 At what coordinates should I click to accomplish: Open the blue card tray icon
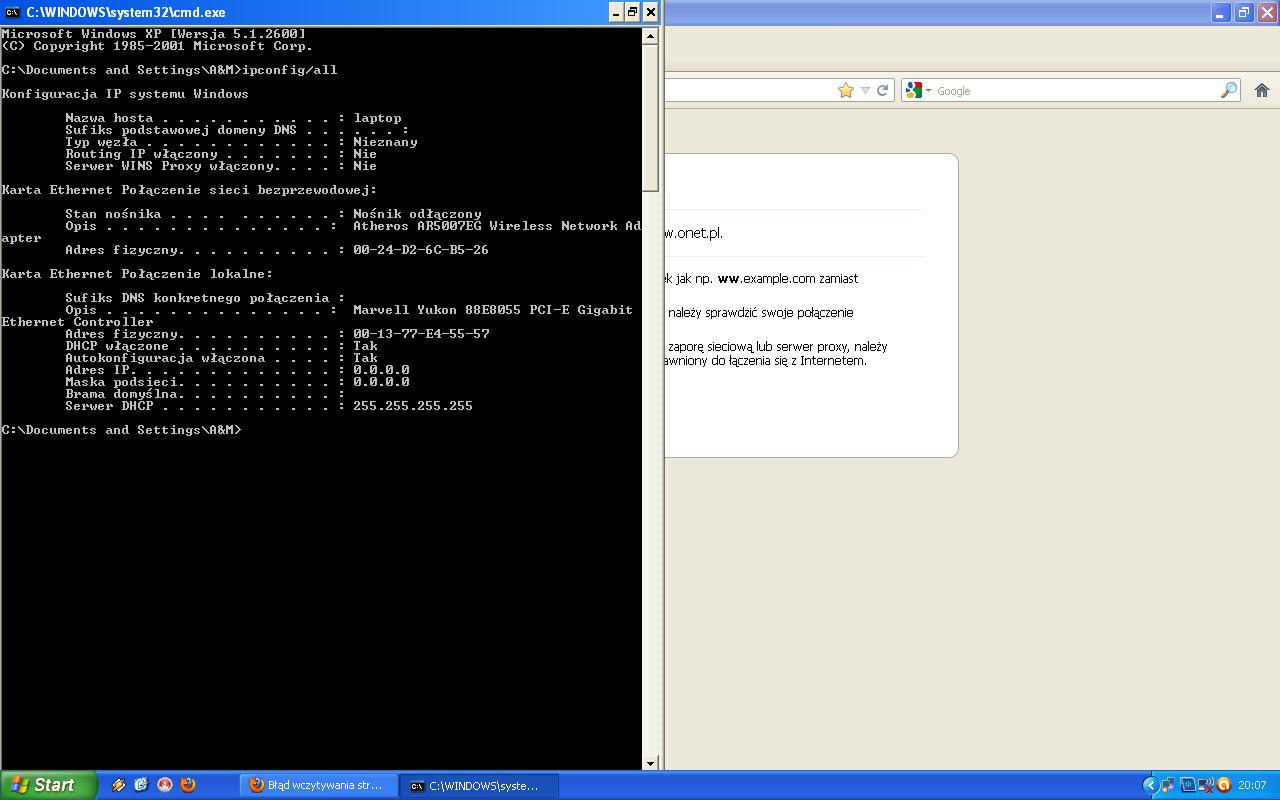coord(1188,785)
